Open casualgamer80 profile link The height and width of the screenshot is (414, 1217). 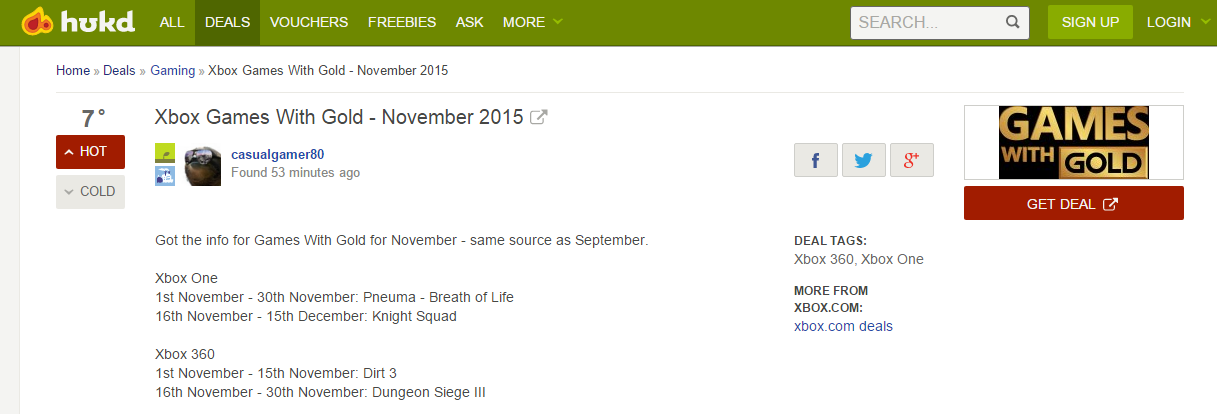pos(277,154)
